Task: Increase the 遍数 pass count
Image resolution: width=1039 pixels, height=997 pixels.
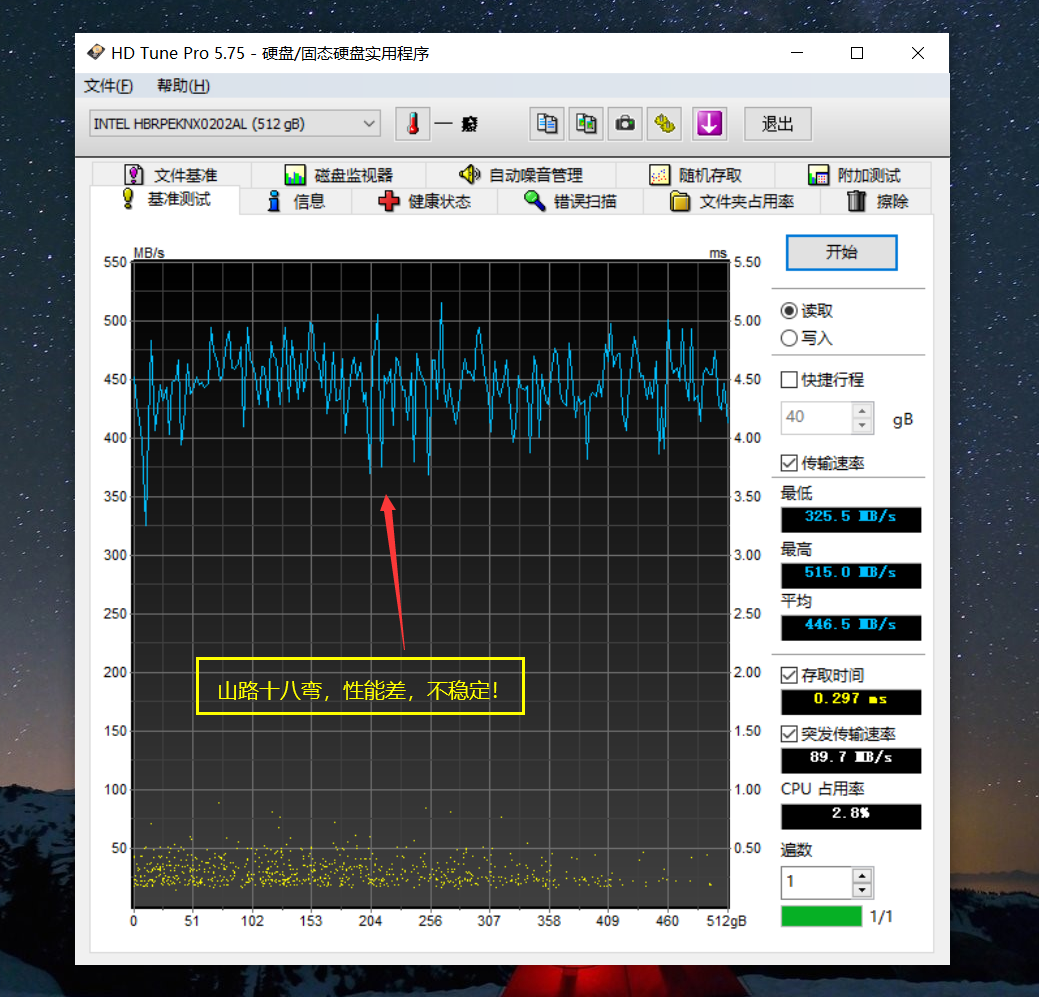Action: pos(862,875)
